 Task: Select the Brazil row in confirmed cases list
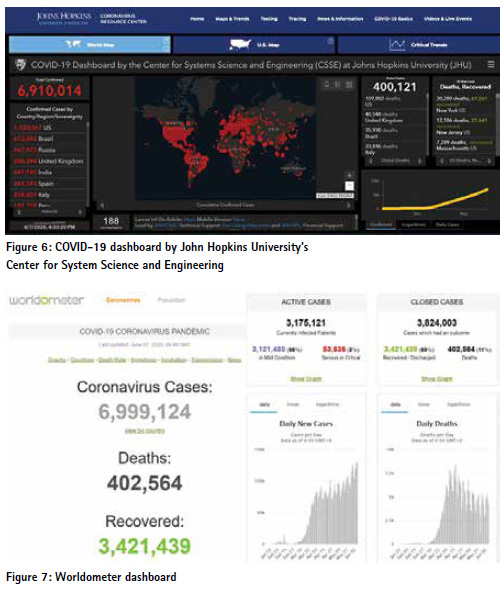tap(49, 139)
